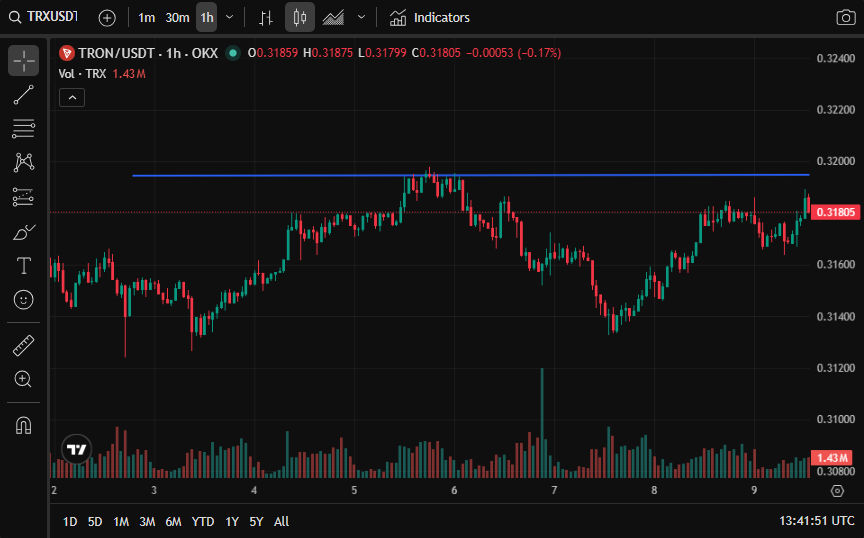864x538 pixels.
Task: Click the date label 6 on time axis
Action: (x=454, y=490)
